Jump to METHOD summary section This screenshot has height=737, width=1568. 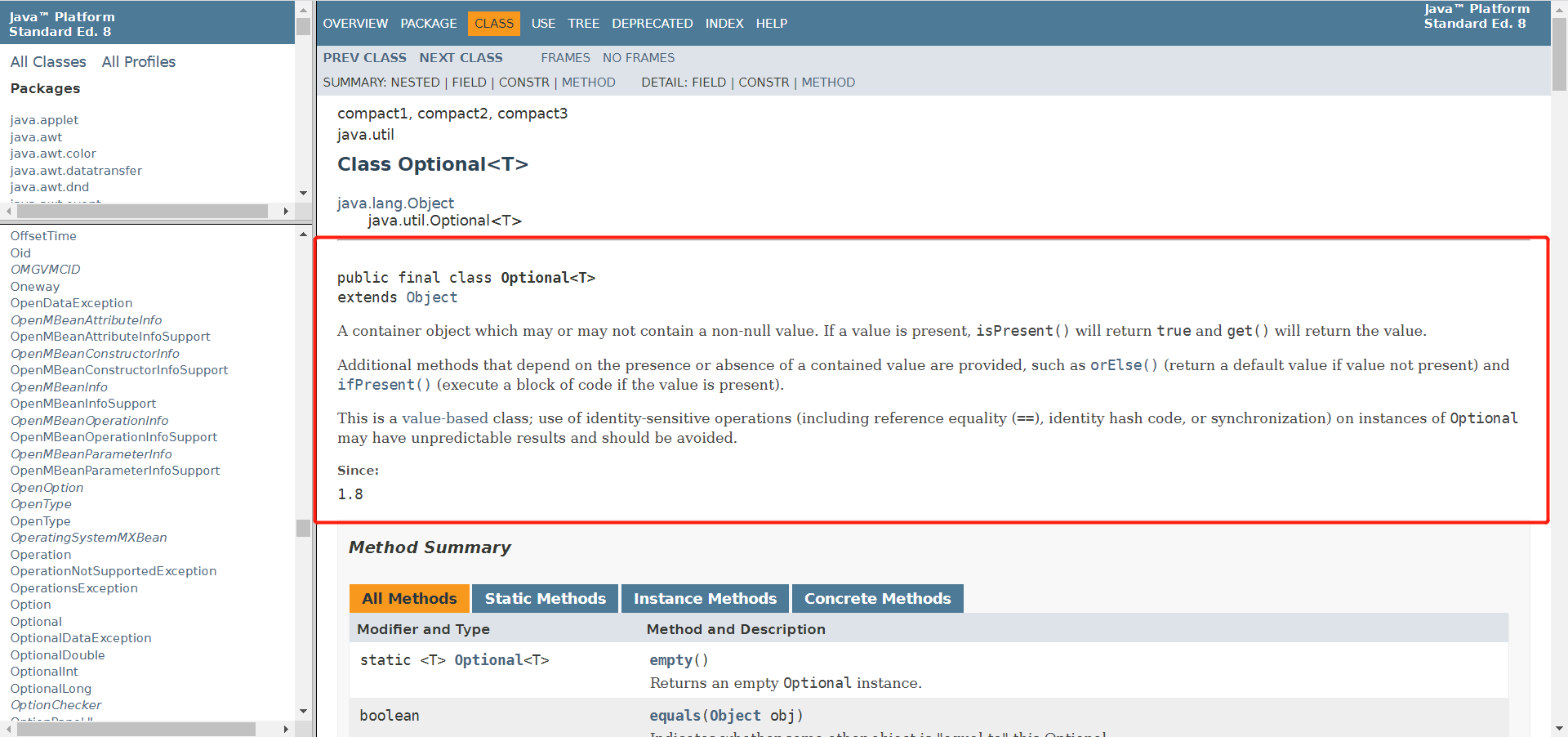589,83
